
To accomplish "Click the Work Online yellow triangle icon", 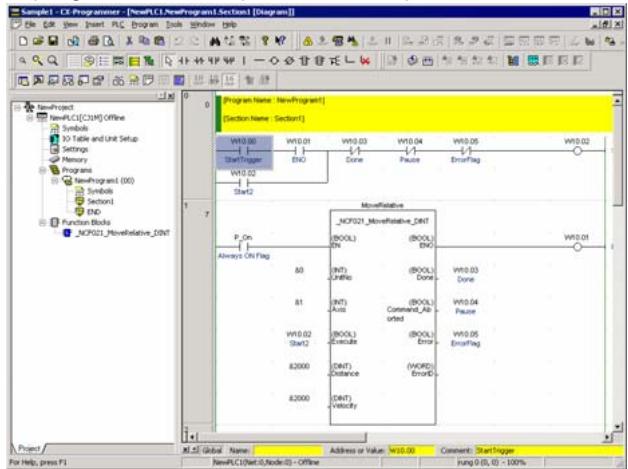I will [x=308, y=41].
